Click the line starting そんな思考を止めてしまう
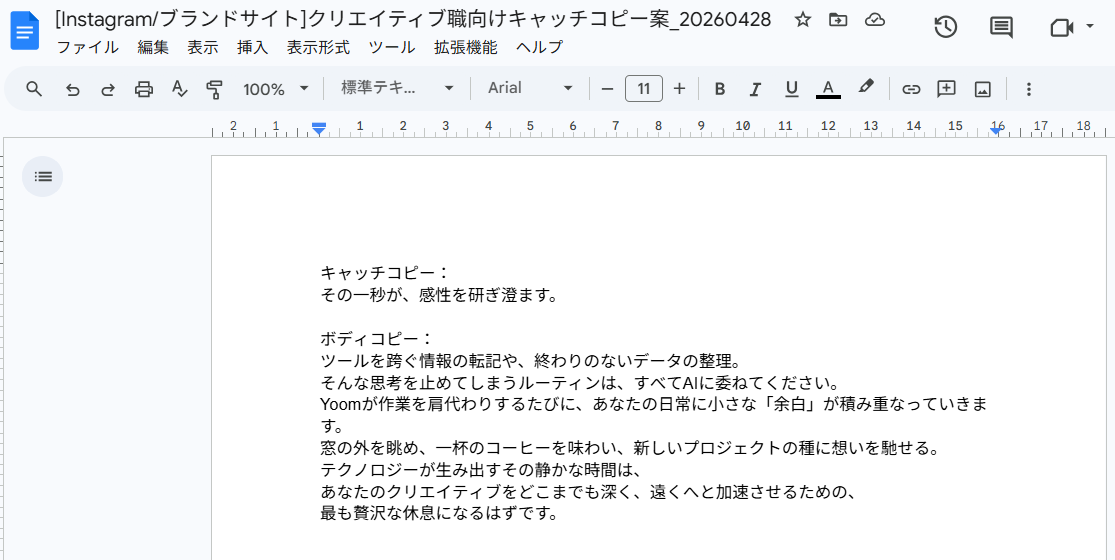 click(580, 383)
